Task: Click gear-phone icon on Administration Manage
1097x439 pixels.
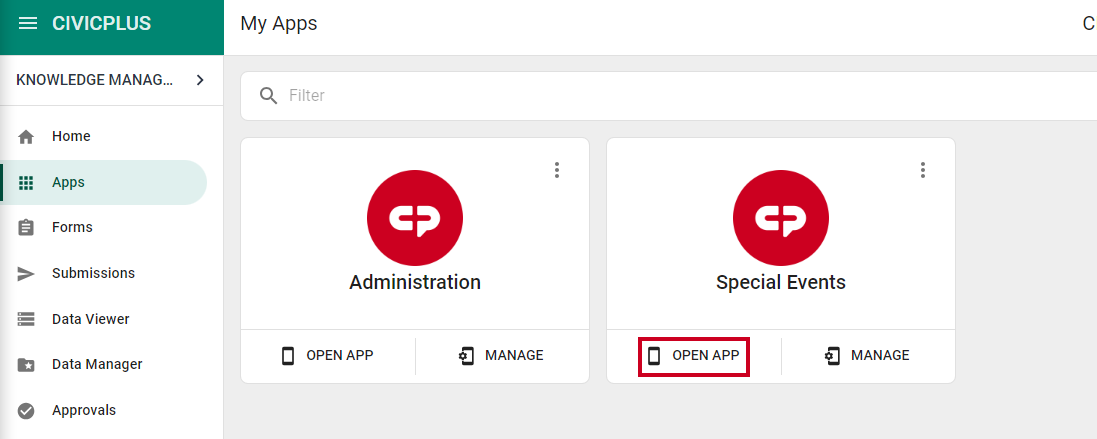Action: click(466, 356)
